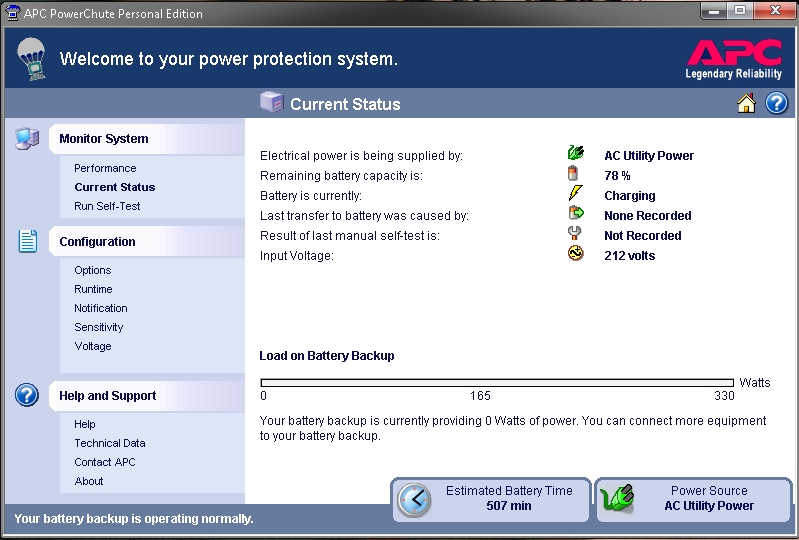Image resolution: width=799 pixels, height=540 pixels.
Task: Click the green plug icon in Power Source panel
Action: coord(617,498)
